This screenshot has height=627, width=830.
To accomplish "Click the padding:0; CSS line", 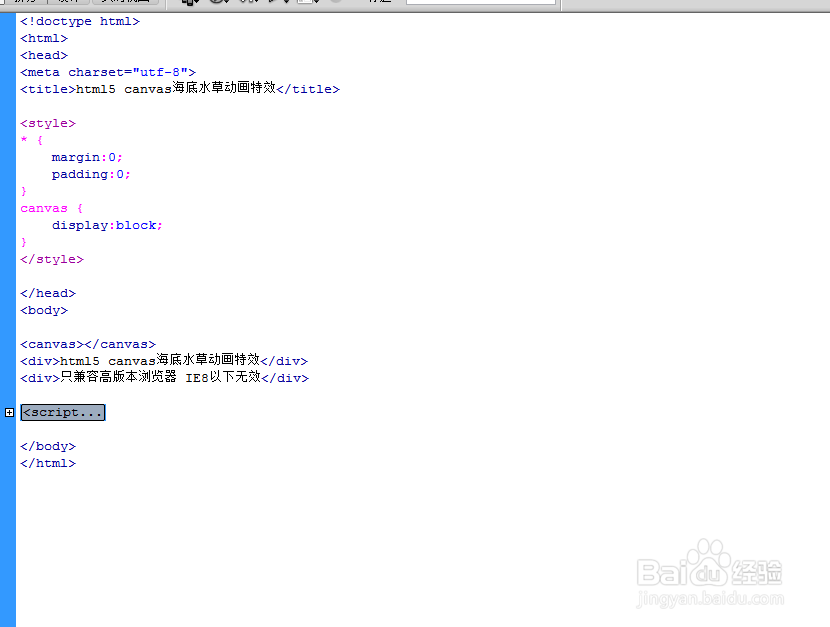I will tap(91, 174).
